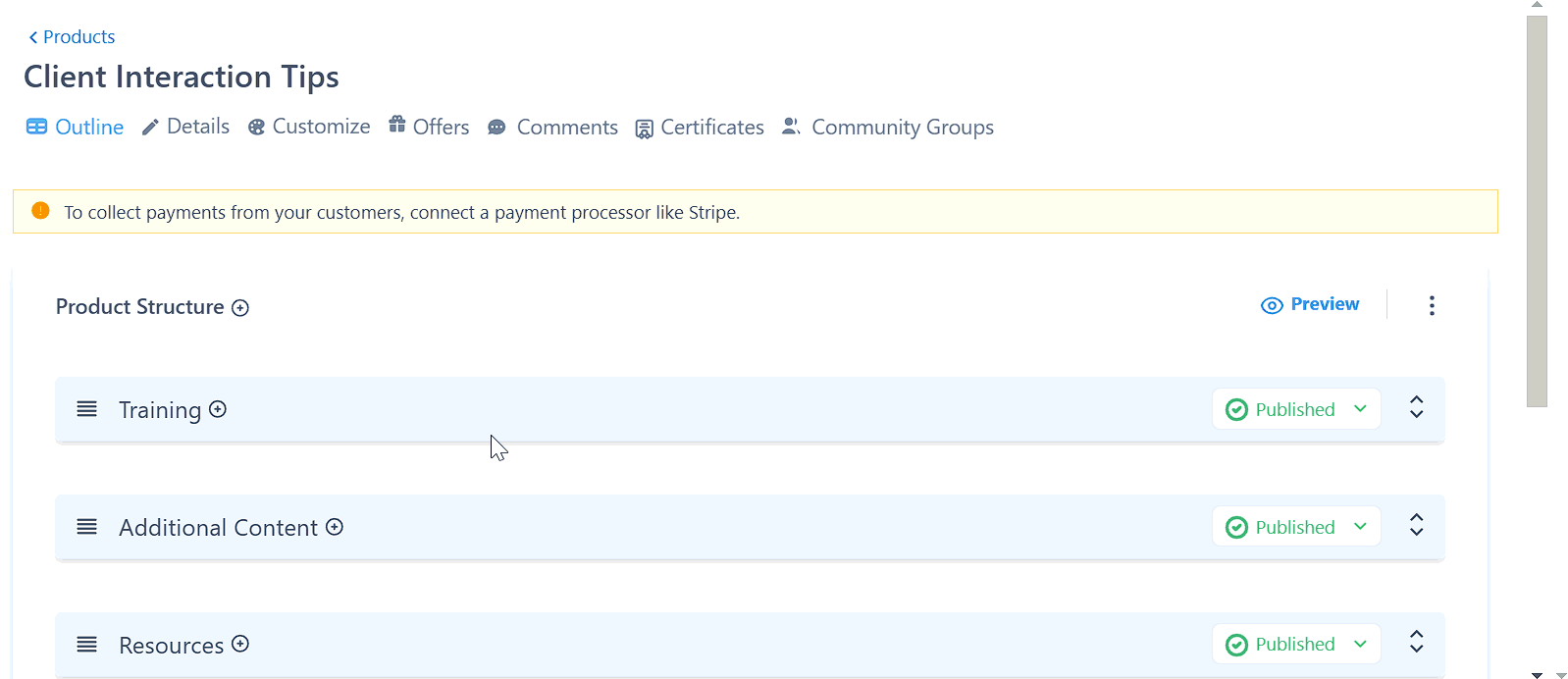The image size is (1568, 679).
Task: Click the drag handle on Additional Content row
Action: (x=87, y=527)
